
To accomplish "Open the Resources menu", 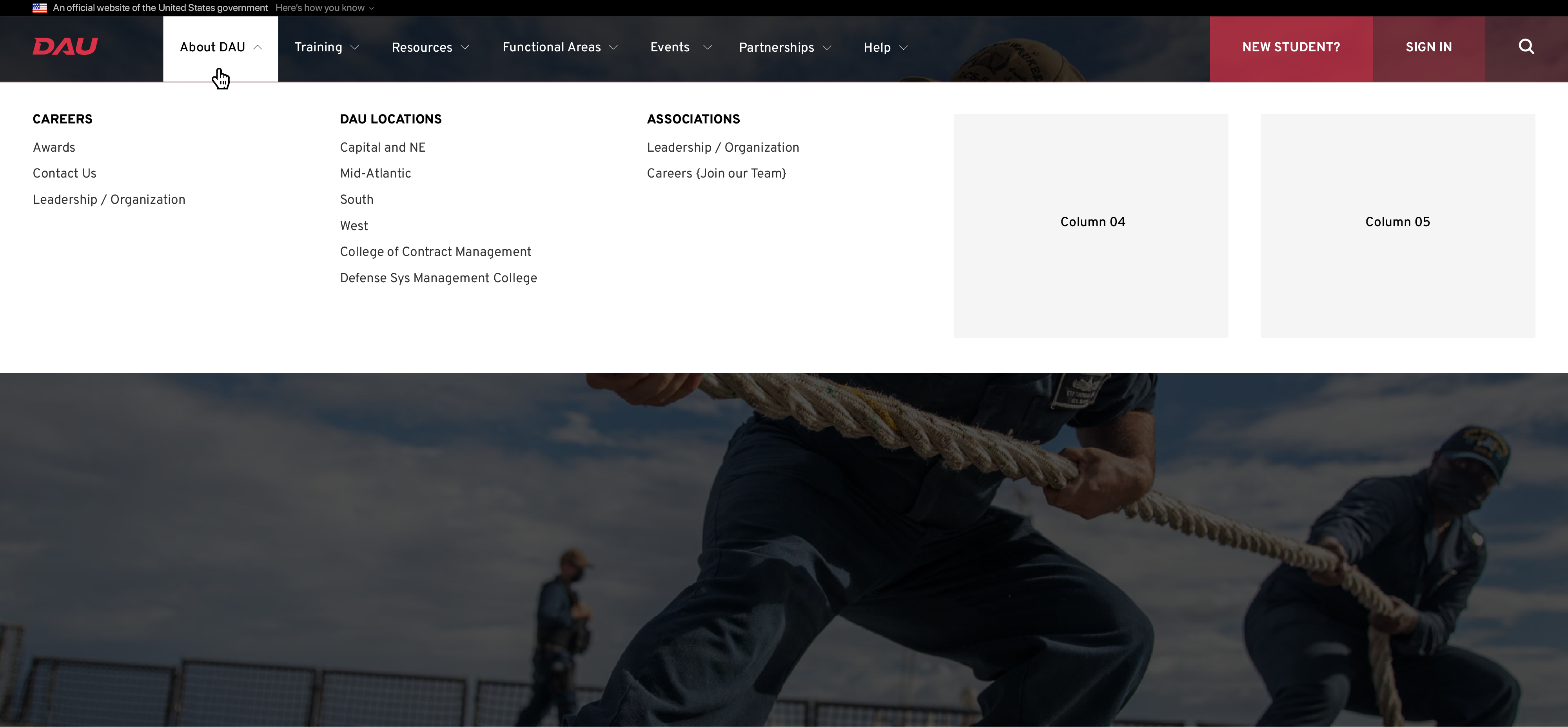I will point(430,47).
